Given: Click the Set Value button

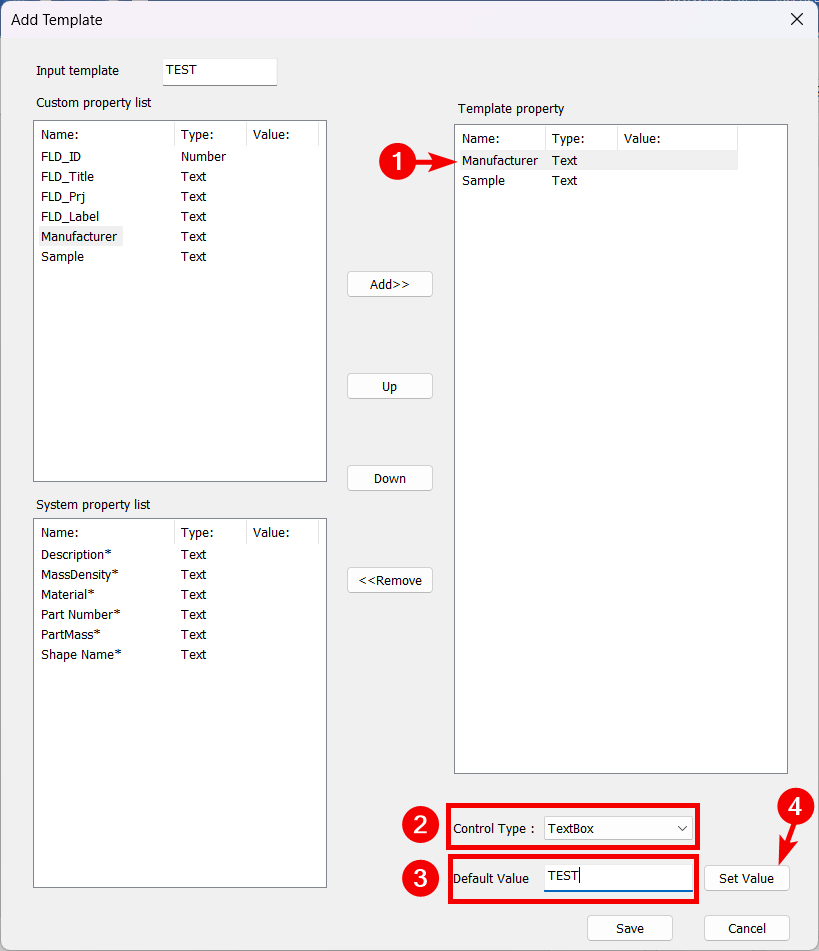Looking at the screenshot, I should (x=746, y=878).
